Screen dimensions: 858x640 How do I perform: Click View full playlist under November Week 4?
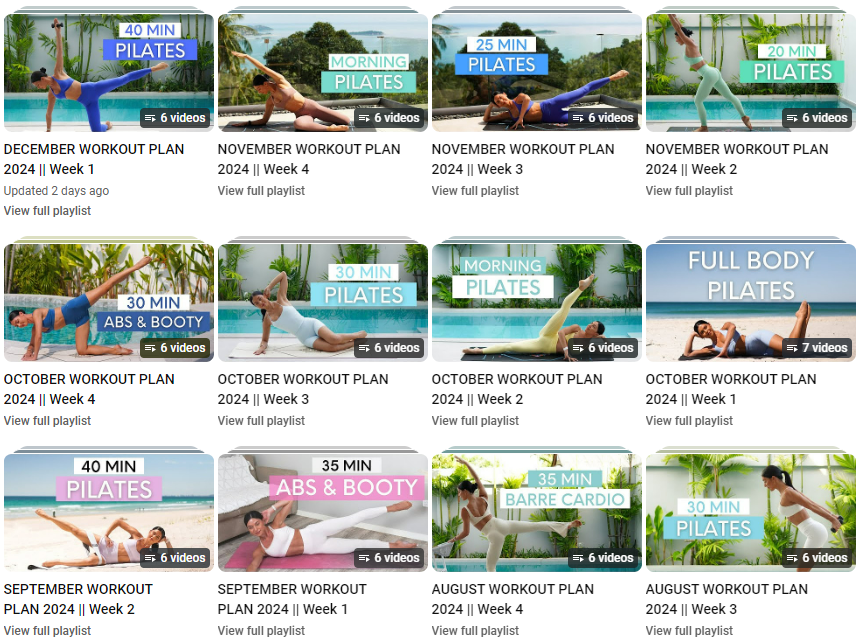pyautogui.click(x=261, y=191)
